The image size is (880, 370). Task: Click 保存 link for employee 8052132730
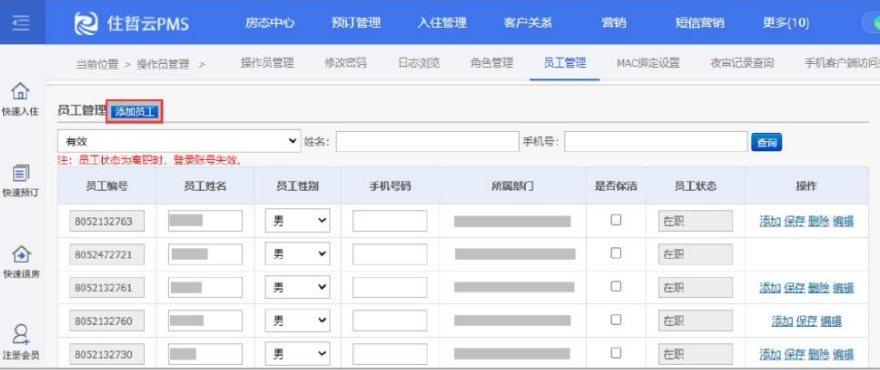pos(794,354)
